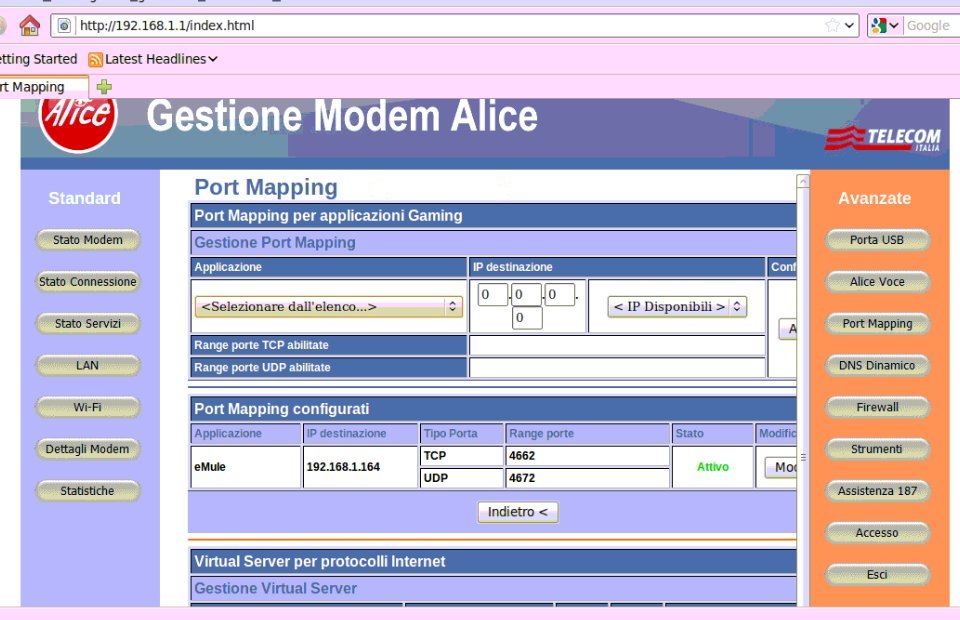Click the address bar URL field
Image resolution: width=960 pixels, height=620 pixels.
click(x=449, y=25)
